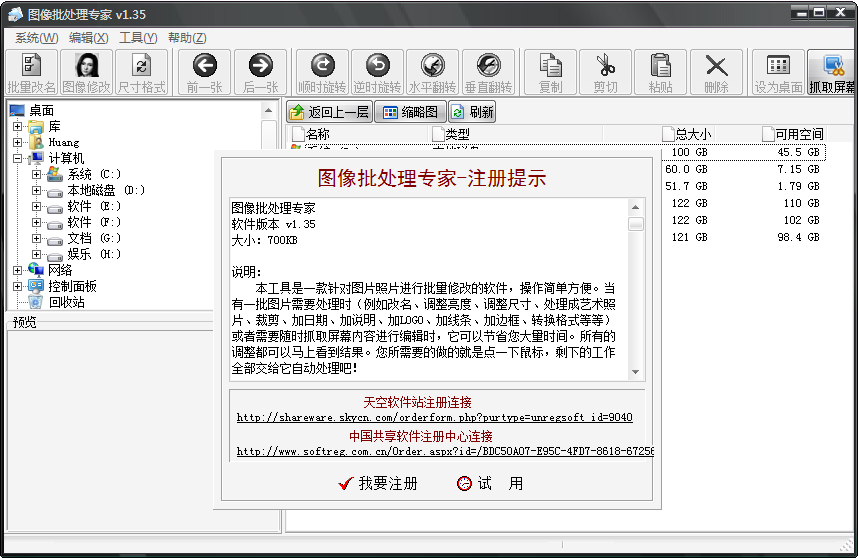
Task: Click 我要注册 register button
Action: (378, 483)
